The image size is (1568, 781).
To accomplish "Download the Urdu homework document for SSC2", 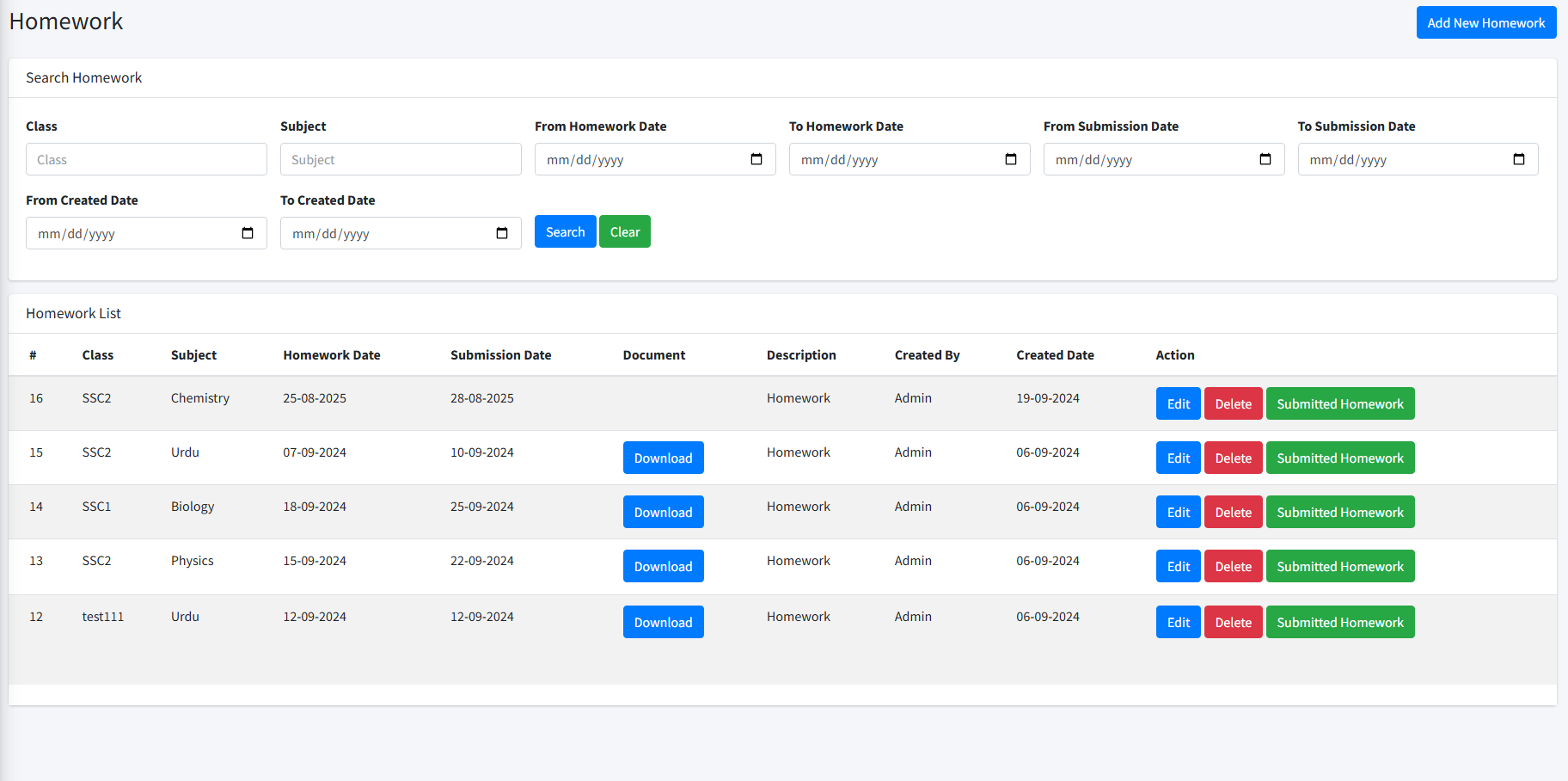I will tap(663, 458).
